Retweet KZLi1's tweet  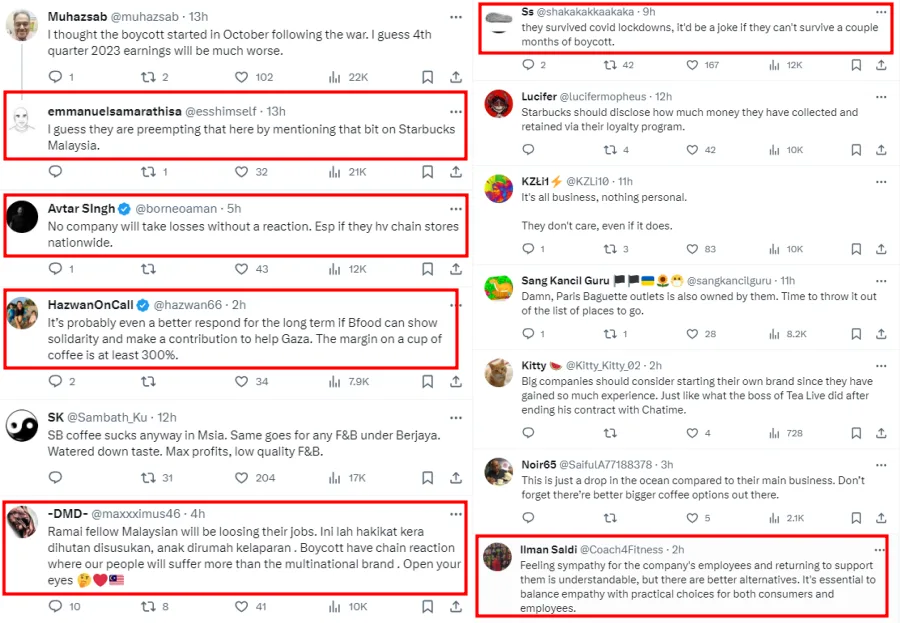click(610, 249)
